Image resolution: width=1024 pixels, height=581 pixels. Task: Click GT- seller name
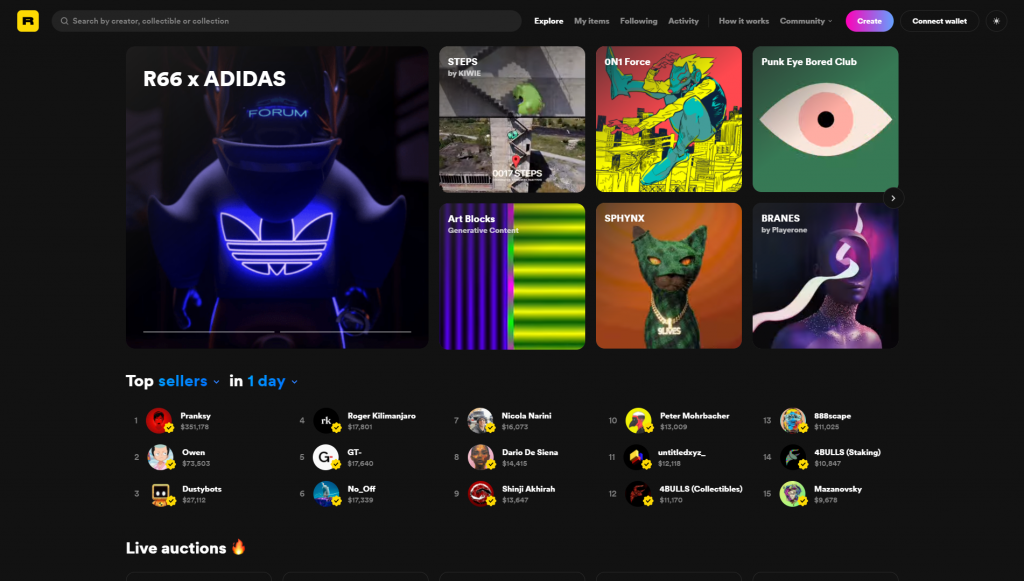355,452
